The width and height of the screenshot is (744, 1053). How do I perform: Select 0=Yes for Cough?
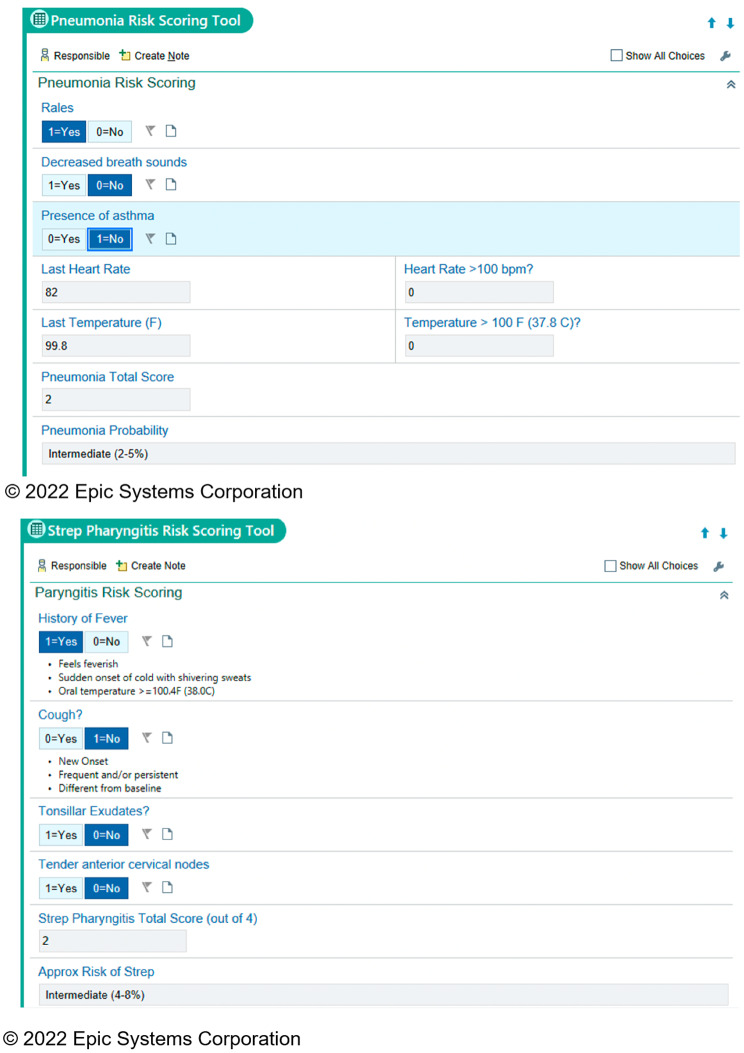(60, 739)
